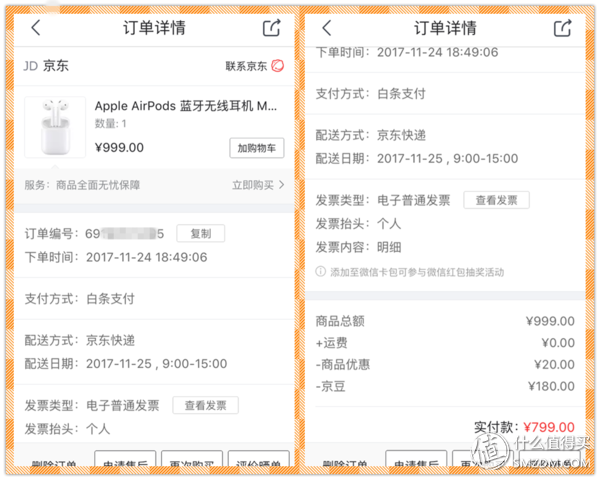This screenshot has width=600, height=480.
Task: Select the ¥799.00 paid amount
Action: tap(549, 427)
